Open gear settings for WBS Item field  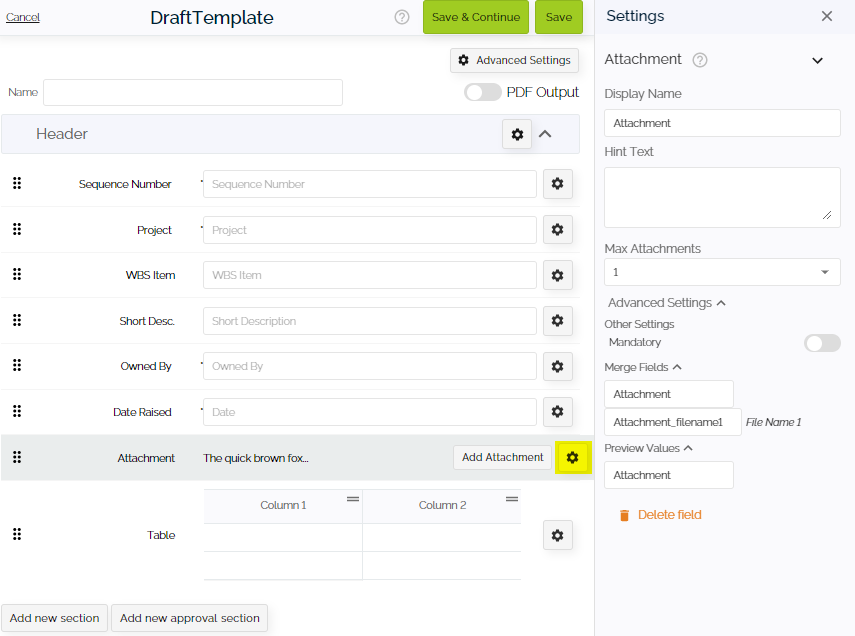(x=557, y=275)
